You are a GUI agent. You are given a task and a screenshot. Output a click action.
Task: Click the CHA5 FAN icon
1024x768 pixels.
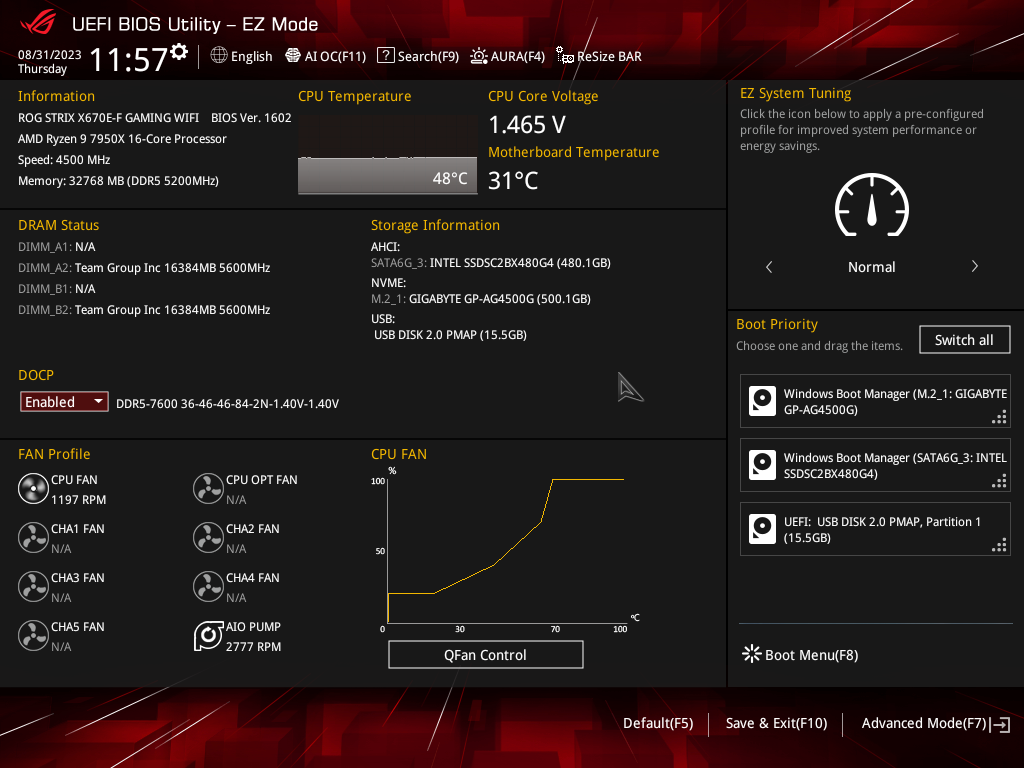click(x=33, y=635)
